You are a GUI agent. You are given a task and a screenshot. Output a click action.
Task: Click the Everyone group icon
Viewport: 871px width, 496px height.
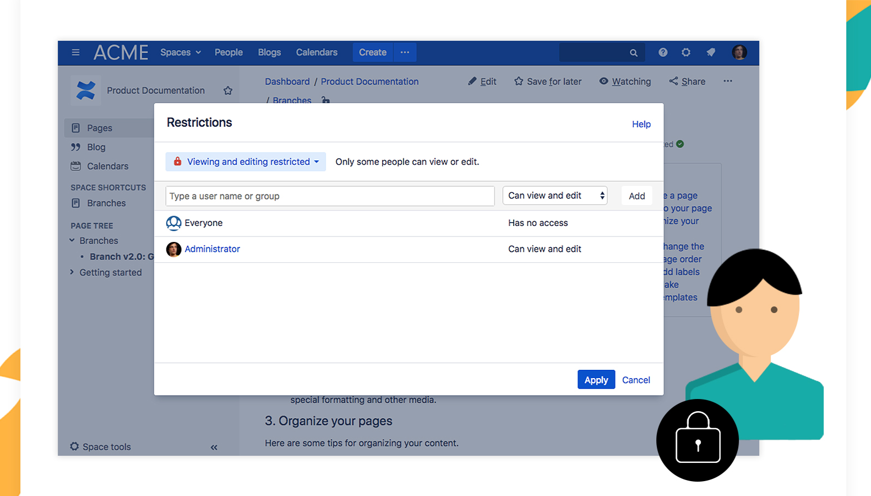pyautogui.click(x=173, y=223)
